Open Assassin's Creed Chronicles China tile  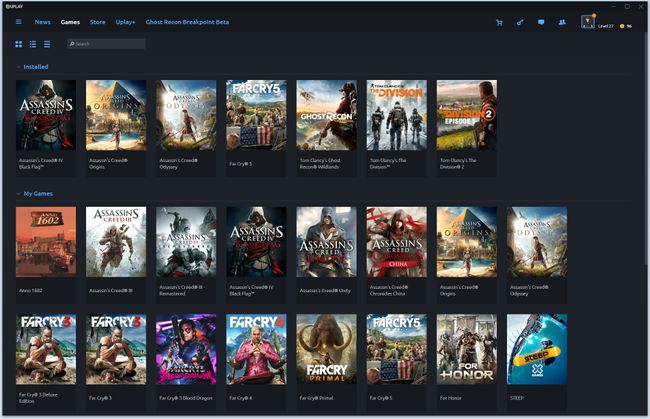pyautogui.click(x=397, y=255)
